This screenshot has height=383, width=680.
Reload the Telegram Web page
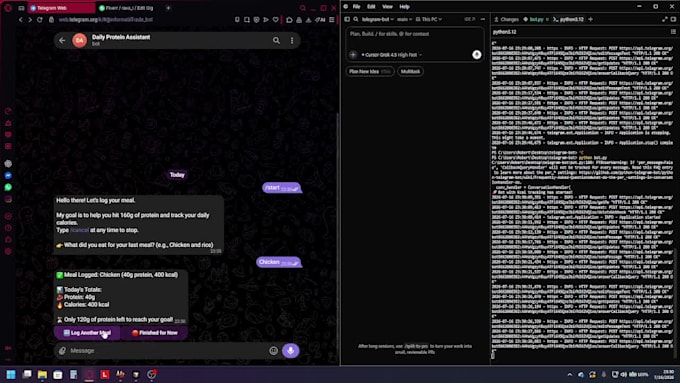[x=40, y=20]
